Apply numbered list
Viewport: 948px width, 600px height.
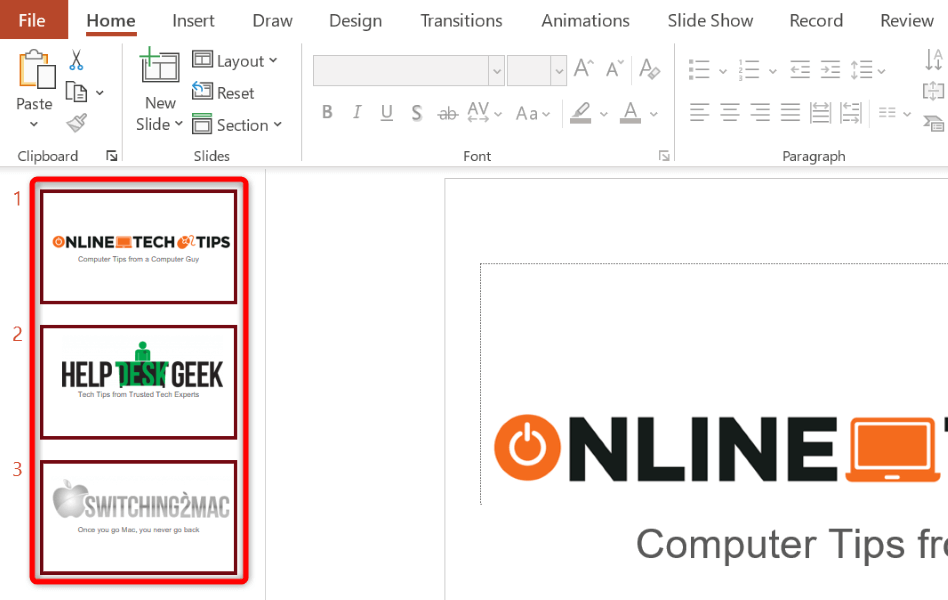(748, 70)
